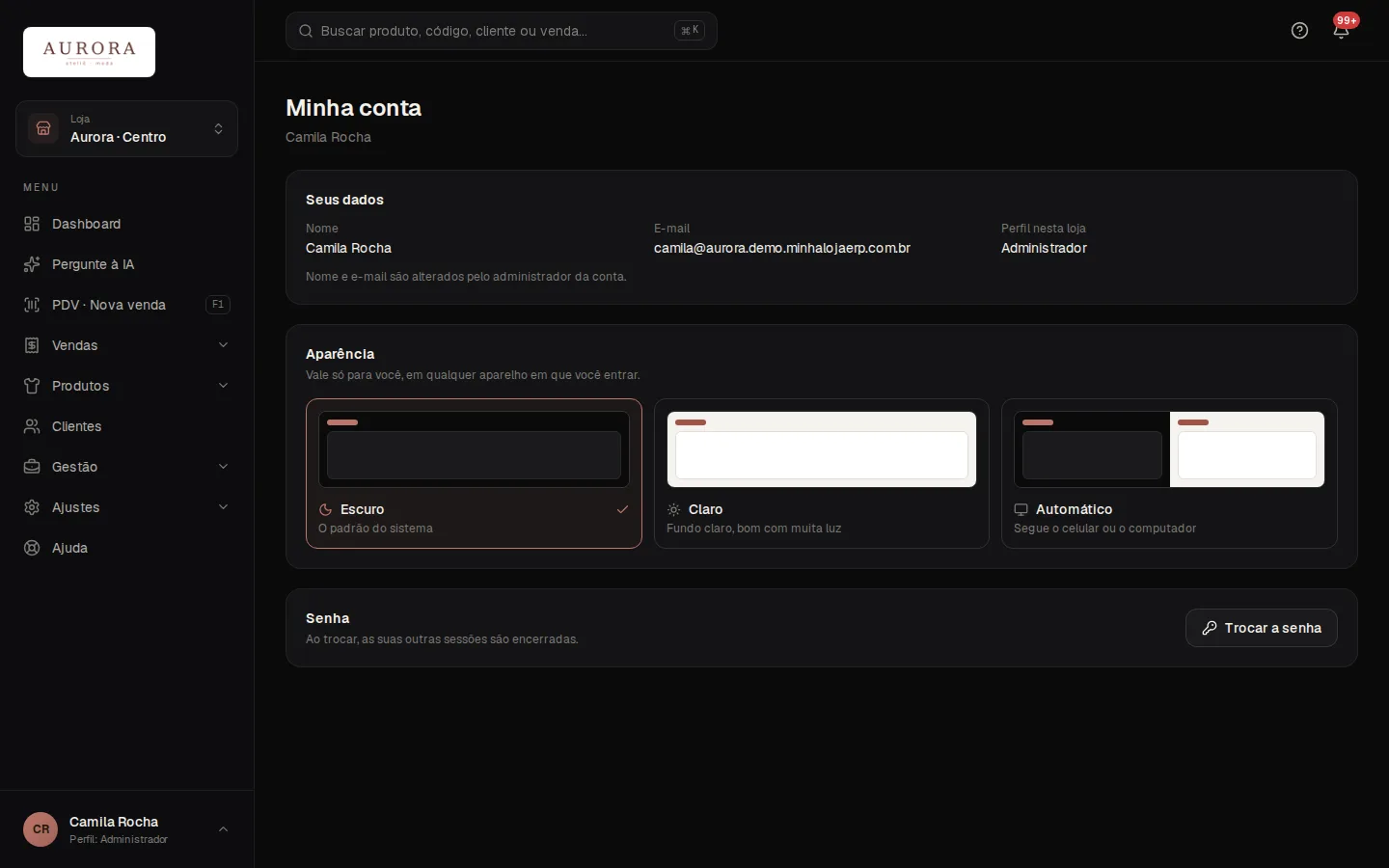Click the light theme preview thumbnail
1389x868 pixels.
pyautogui.click(x=822, y=449)
